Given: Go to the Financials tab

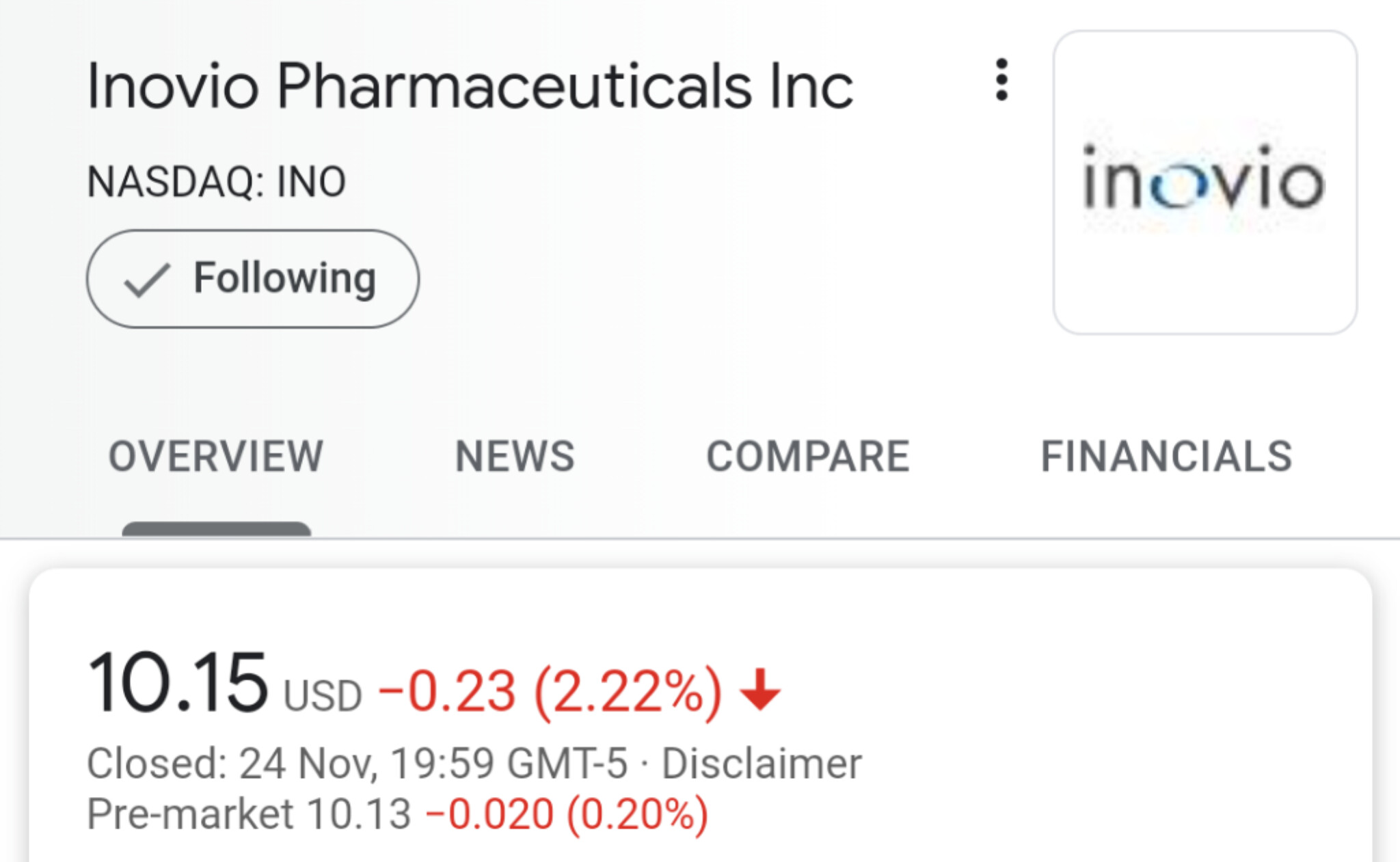Looking at the screenshot, I should tap(1166, 456).
